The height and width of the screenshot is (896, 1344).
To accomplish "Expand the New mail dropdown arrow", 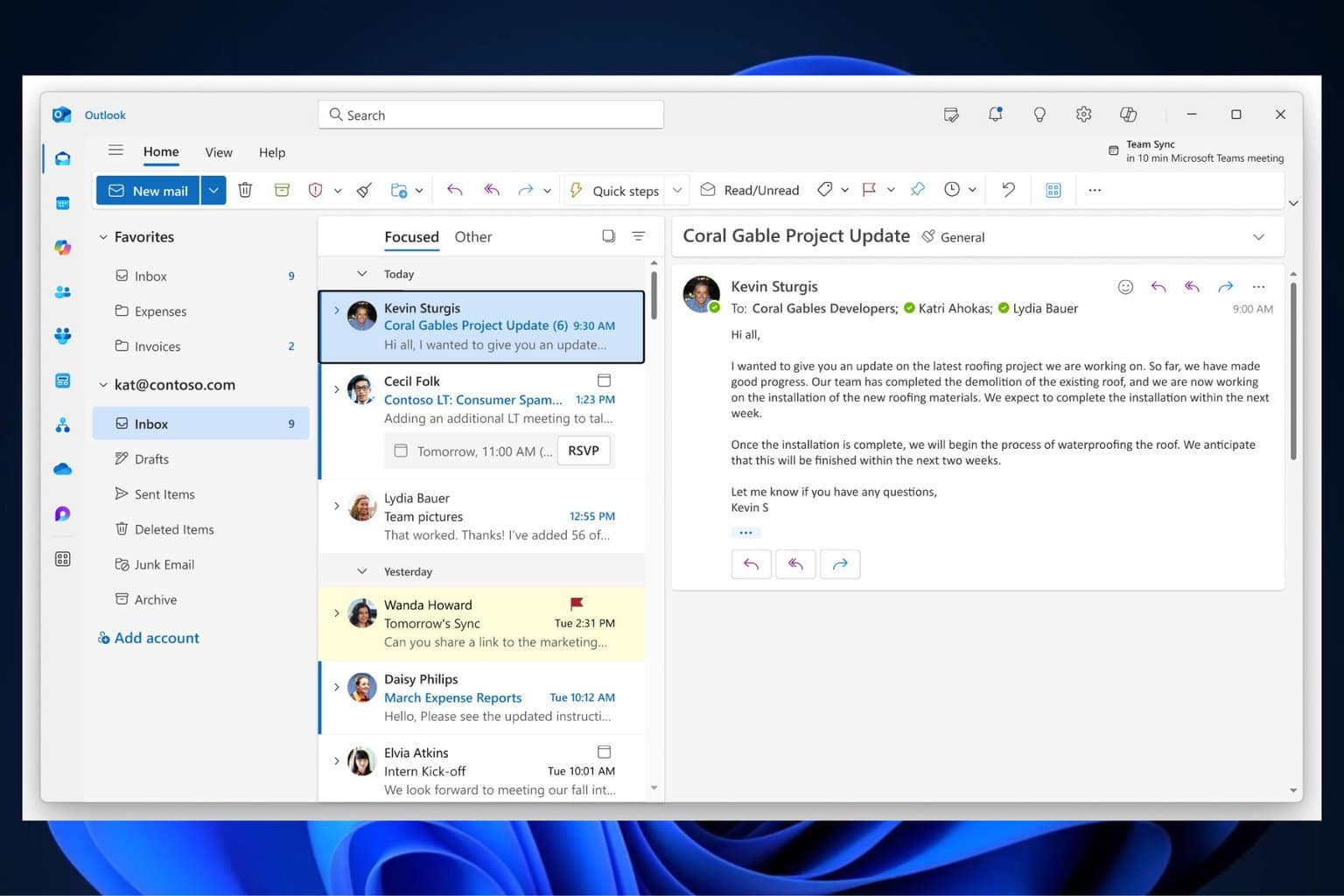I will click(213, 190).
